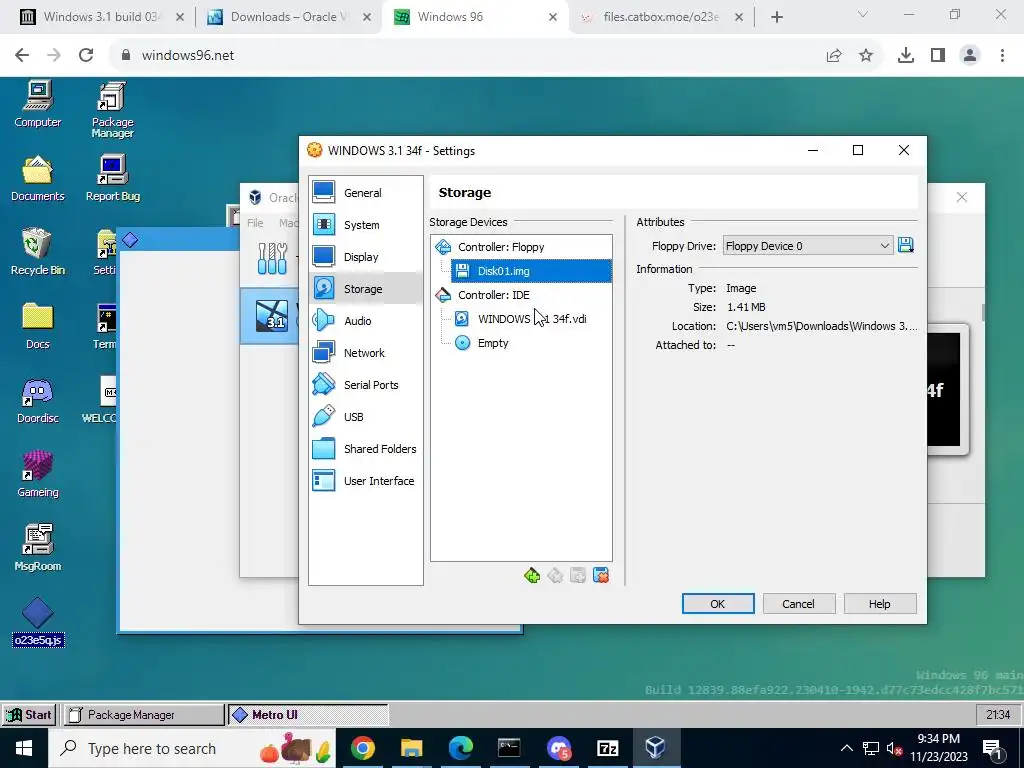The height and width of the screenshot is (768, 1024).
Task: Open a new browser tab
Action: click(x=776, y=17)
